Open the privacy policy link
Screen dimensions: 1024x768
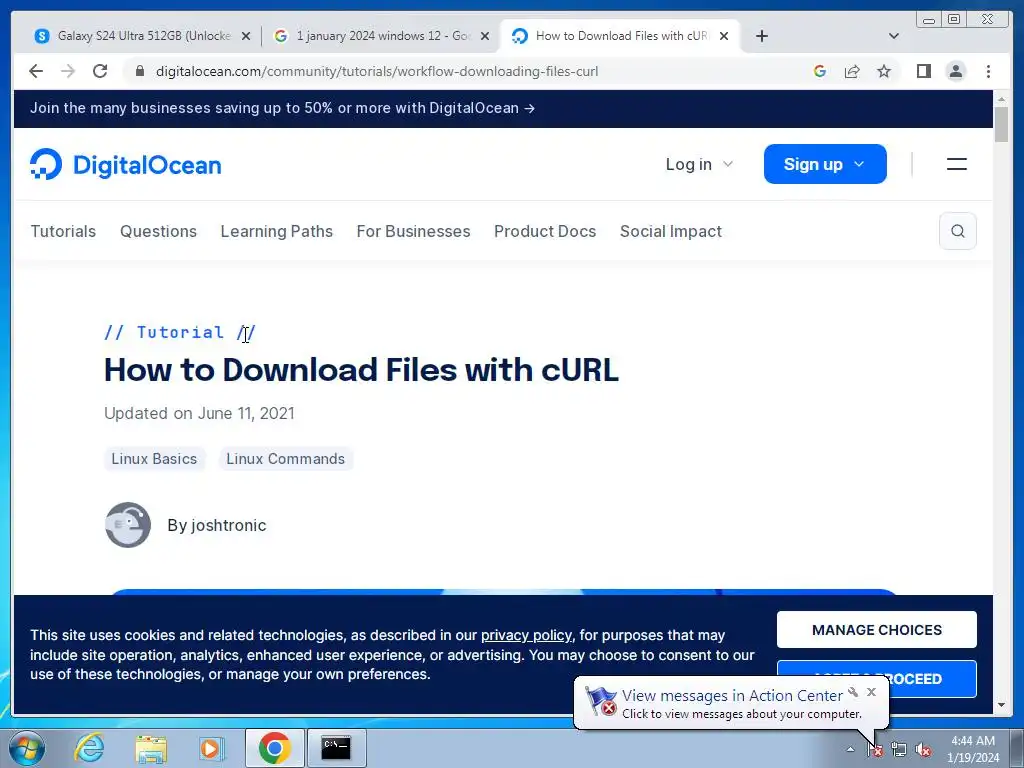(x=526, y=635)
